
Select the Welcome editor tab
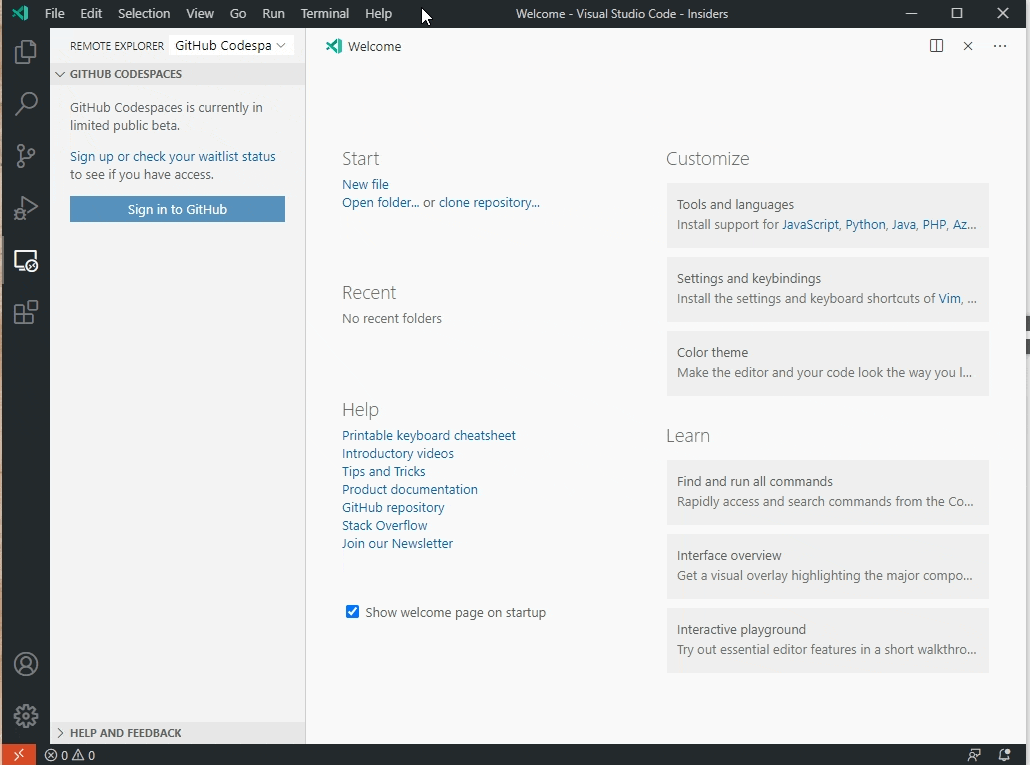point(363,46)
